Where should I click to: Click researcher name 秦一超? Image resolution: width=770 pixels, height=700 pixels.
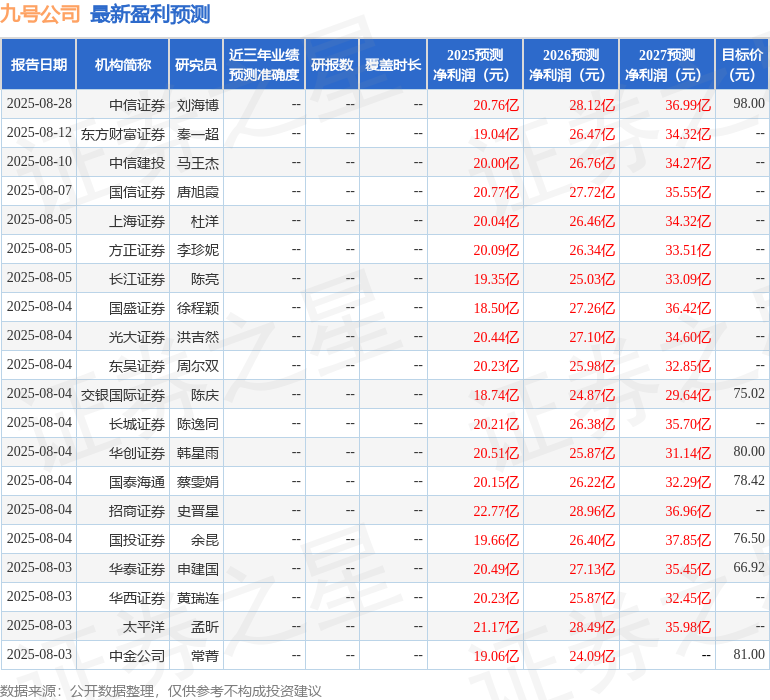197,134
